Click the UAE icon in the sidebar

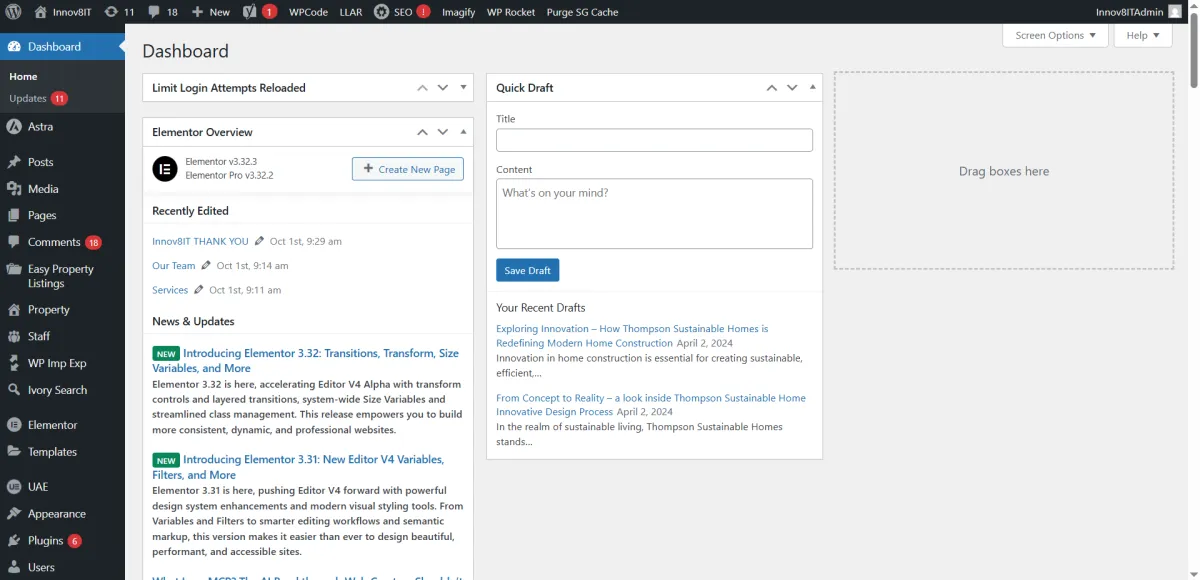14,487
